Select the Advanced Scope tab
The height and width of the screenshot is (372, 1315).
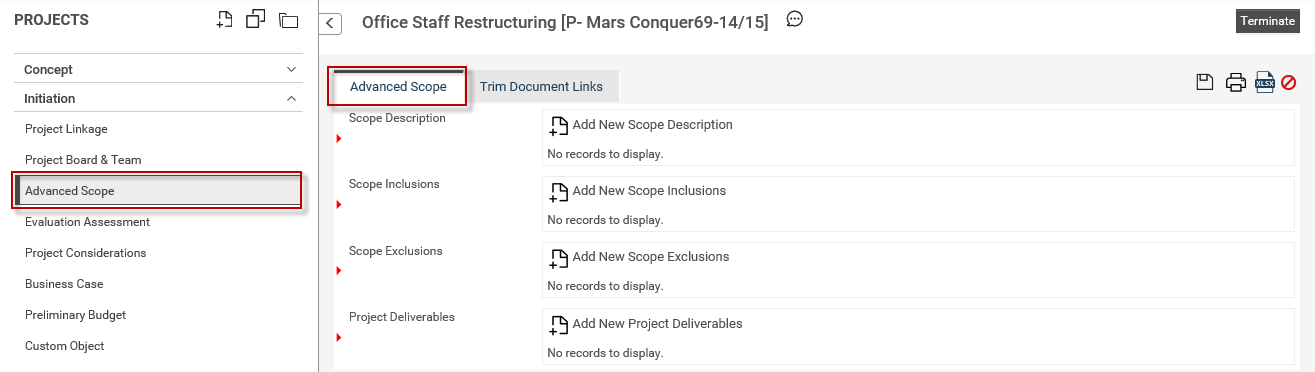(x=398, y=86)
